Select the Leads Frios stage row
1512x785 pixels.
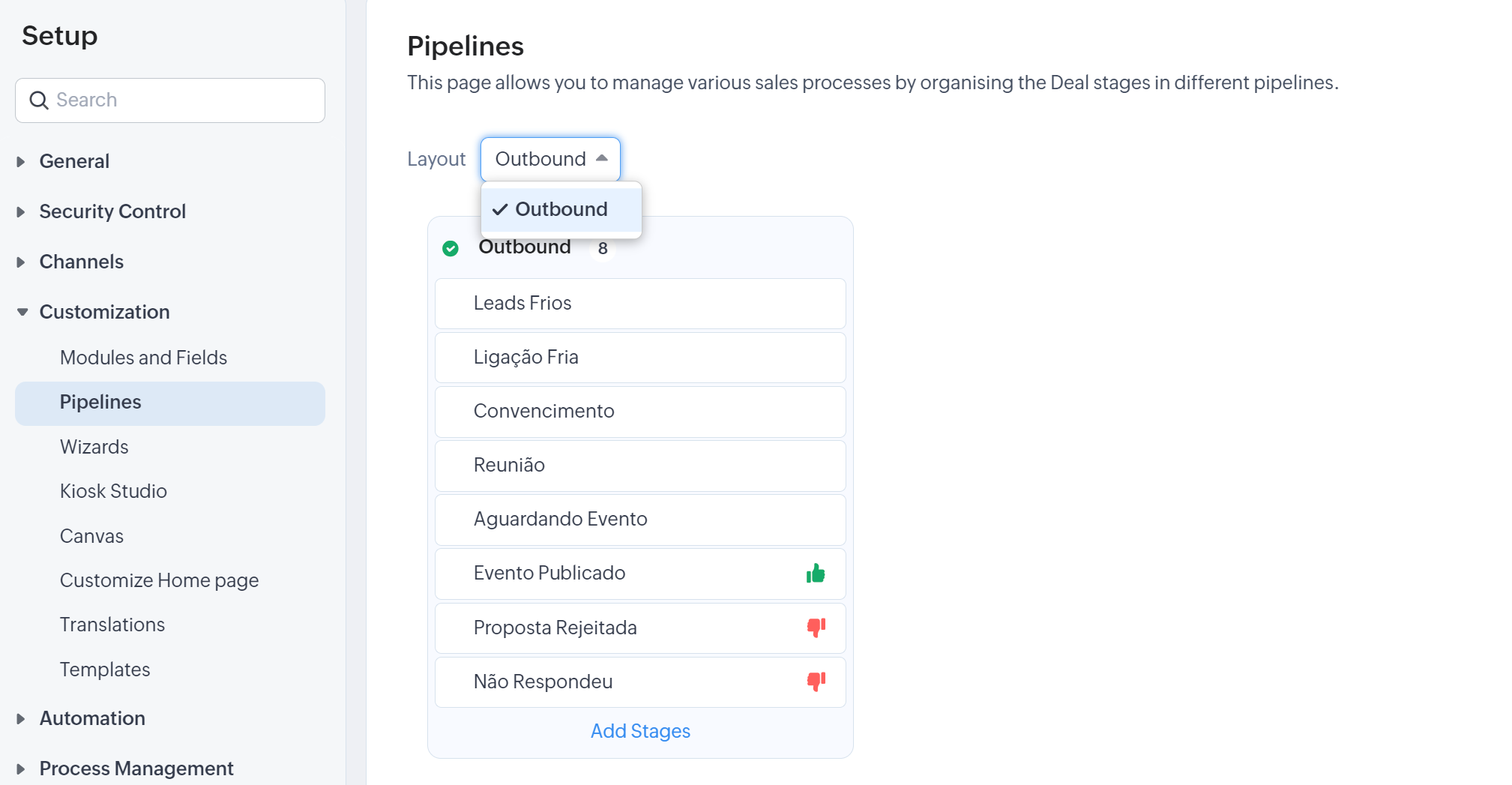[640, 304]
